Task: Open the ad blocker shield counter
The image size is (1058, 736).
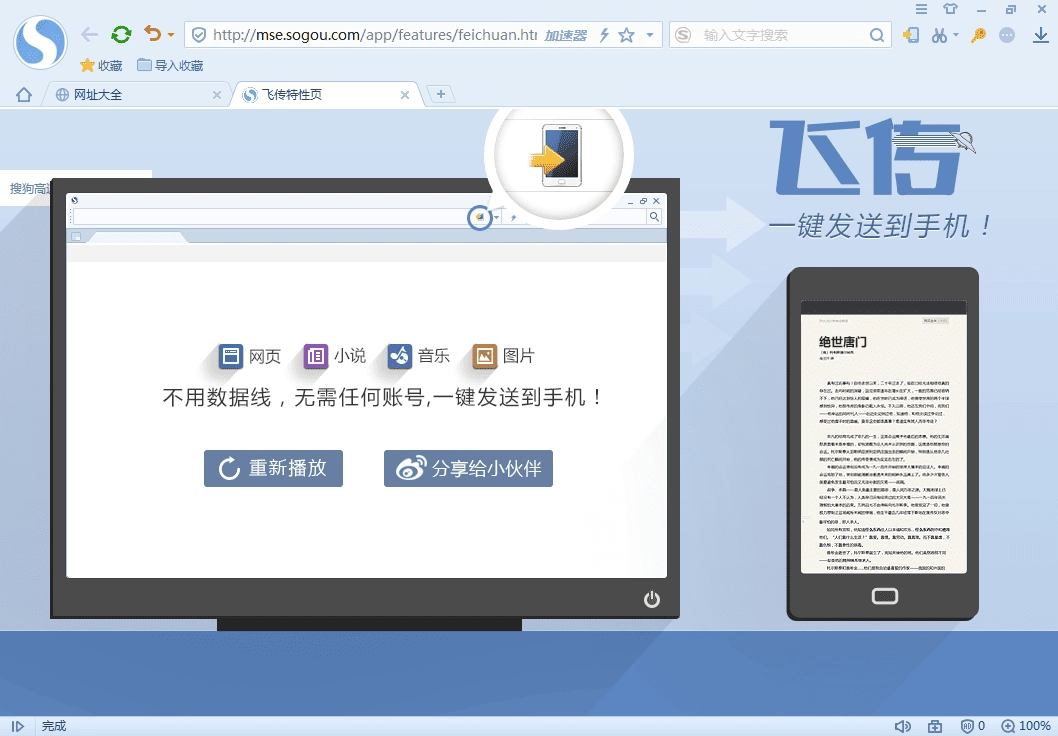Action: [972, 726]
